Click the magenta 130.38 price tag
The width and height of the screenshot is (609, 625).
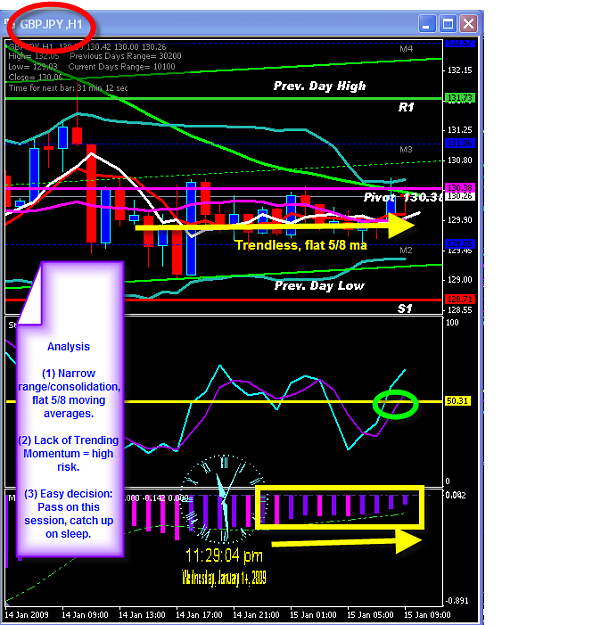click(460, 187)
